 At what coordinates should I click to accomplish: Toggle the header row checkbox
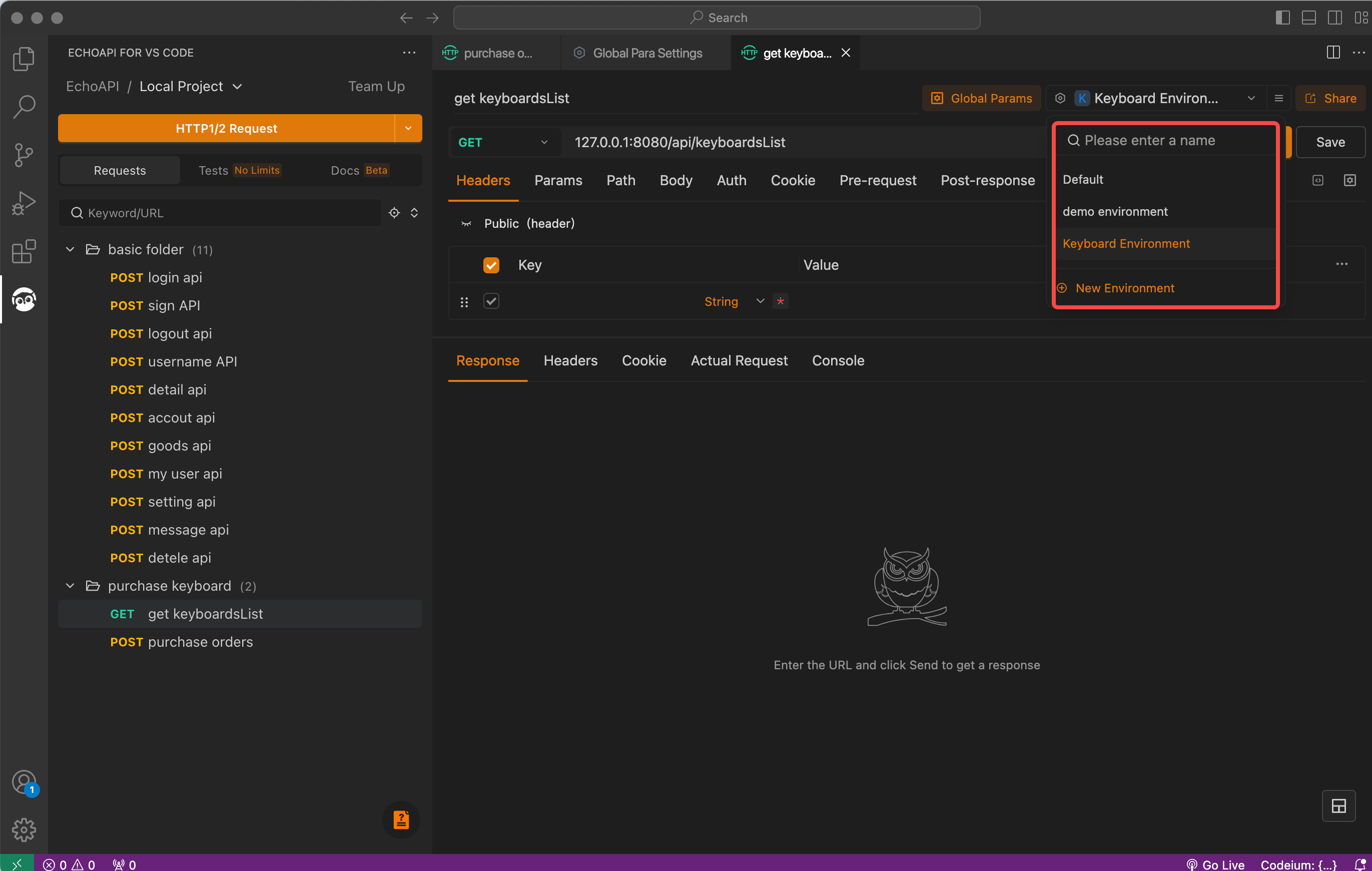[491, 301]
